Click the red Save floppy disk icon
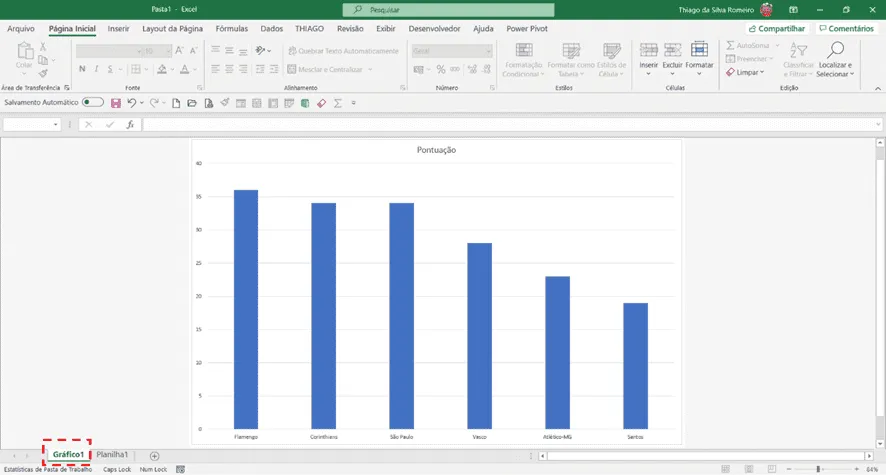This screenshot has height=475, width=886. coord(116,103)
